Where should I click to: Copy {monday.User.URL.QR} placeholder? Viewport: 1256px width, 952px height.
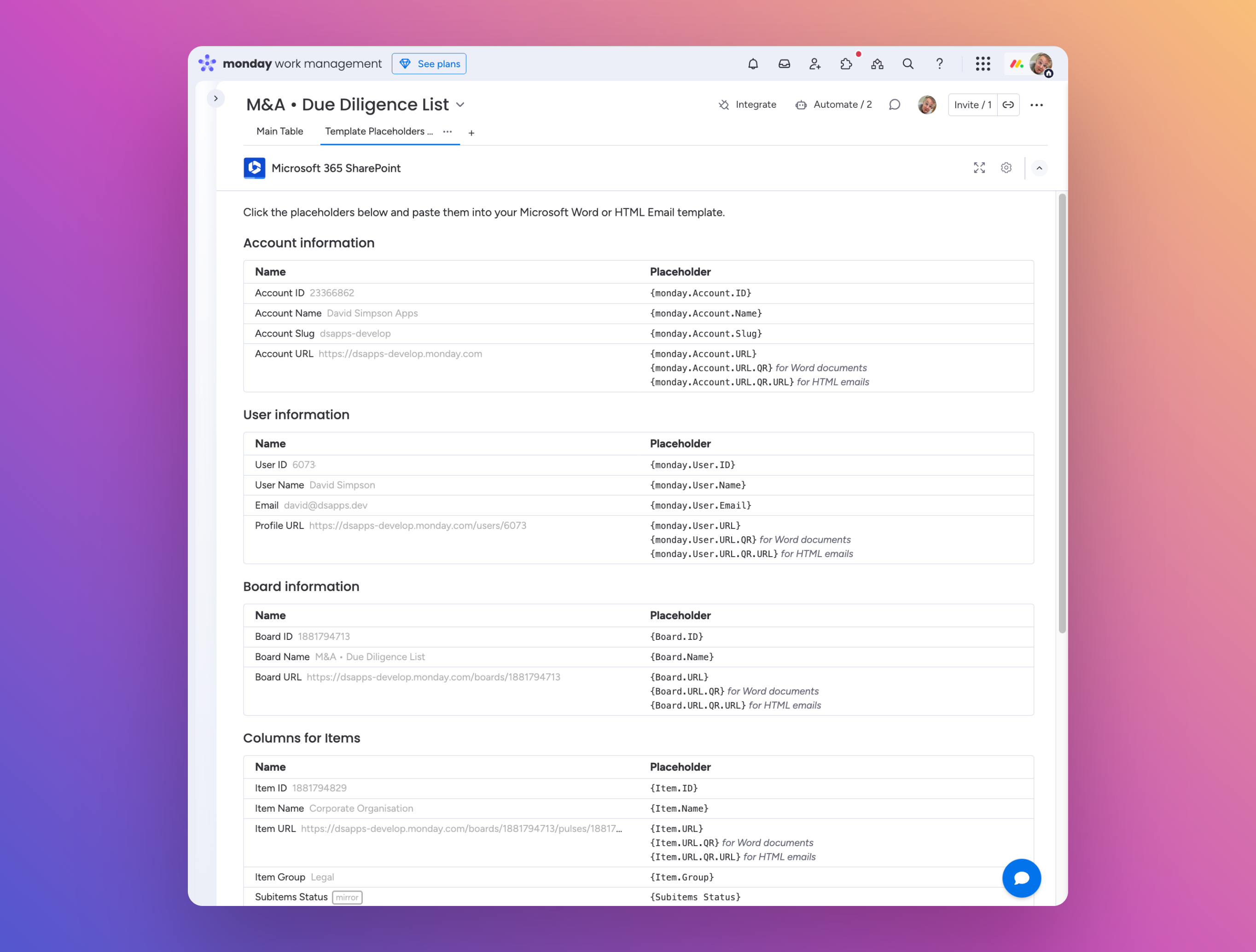pyautogui.click(x=703, y=540)
